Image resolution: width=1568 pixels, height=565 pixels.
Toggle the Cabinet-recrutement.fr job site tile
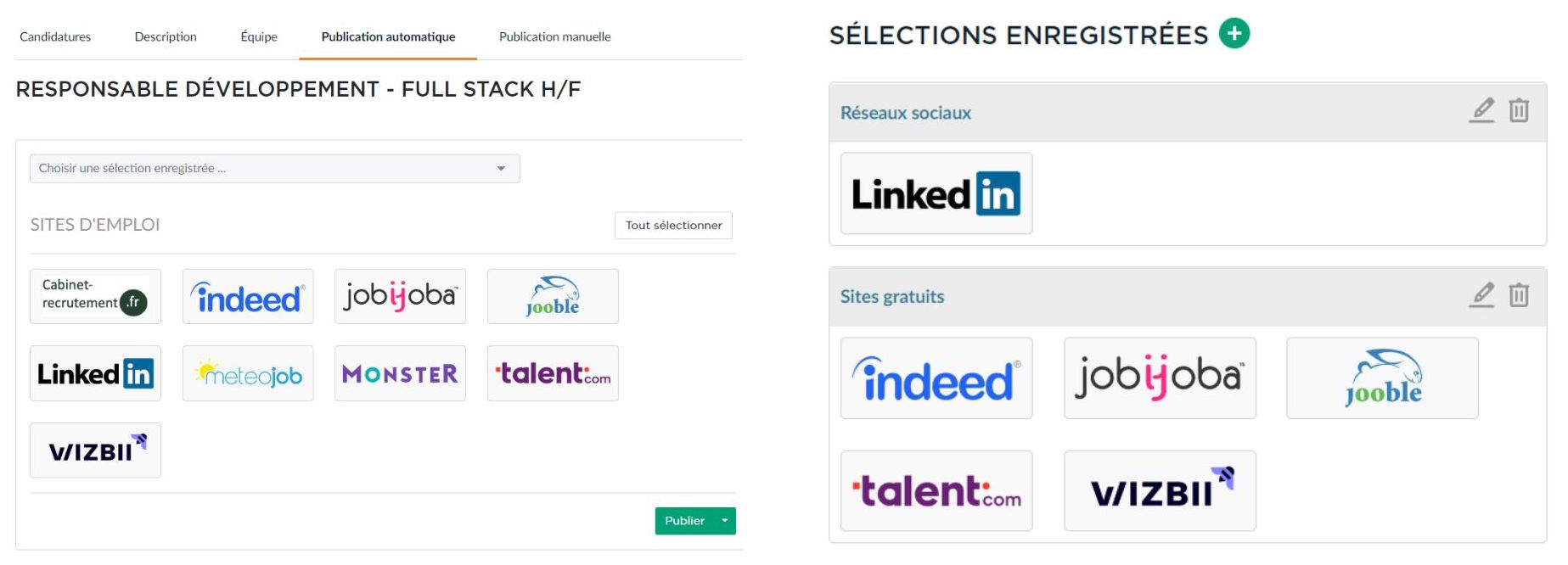95,297
